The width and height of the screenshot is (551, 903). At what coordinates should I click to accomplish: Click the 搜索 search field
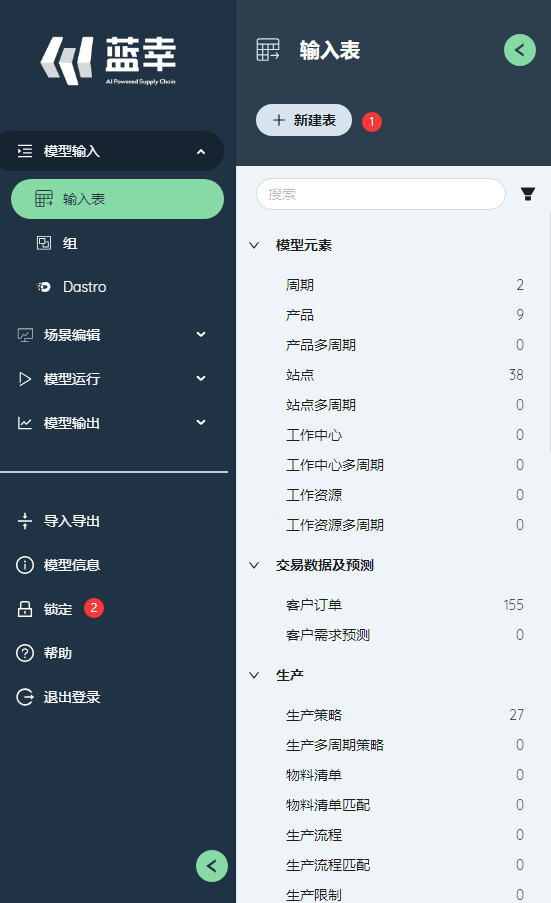tap(381, 194)
